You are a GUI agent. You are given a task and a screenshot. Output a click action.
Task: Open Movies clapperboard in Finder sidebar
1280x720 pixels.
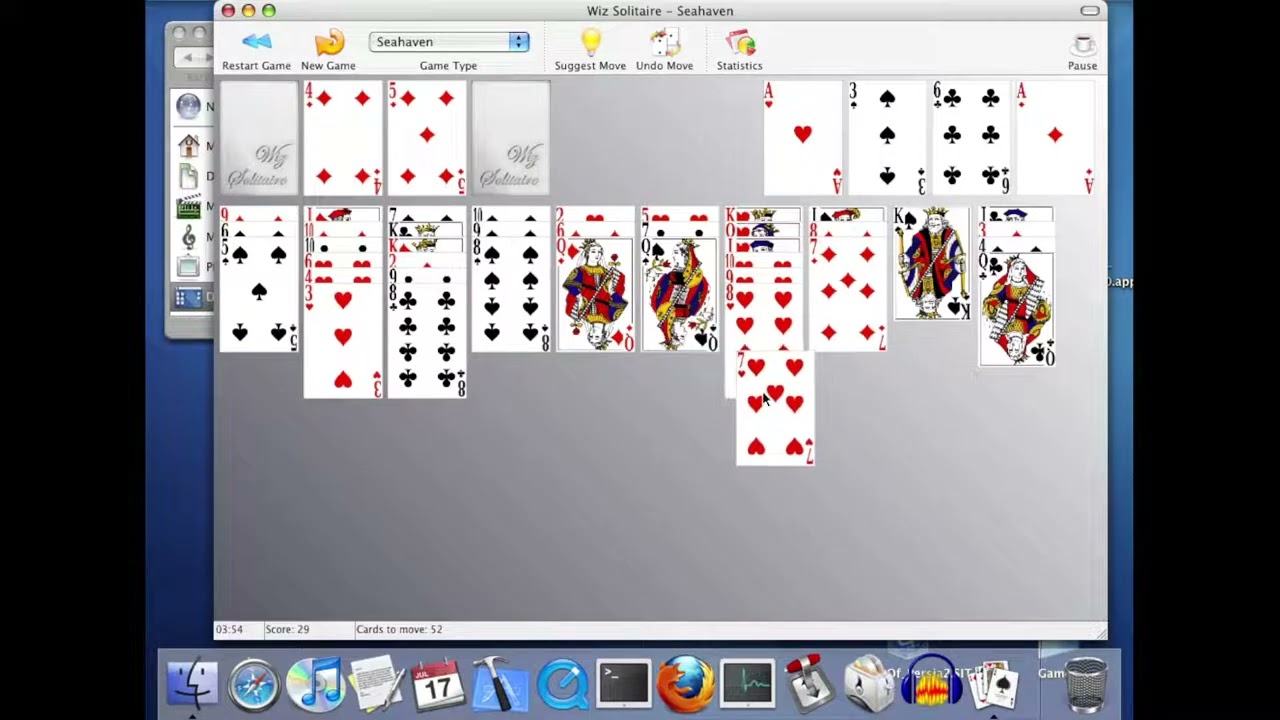pos(189,207)
